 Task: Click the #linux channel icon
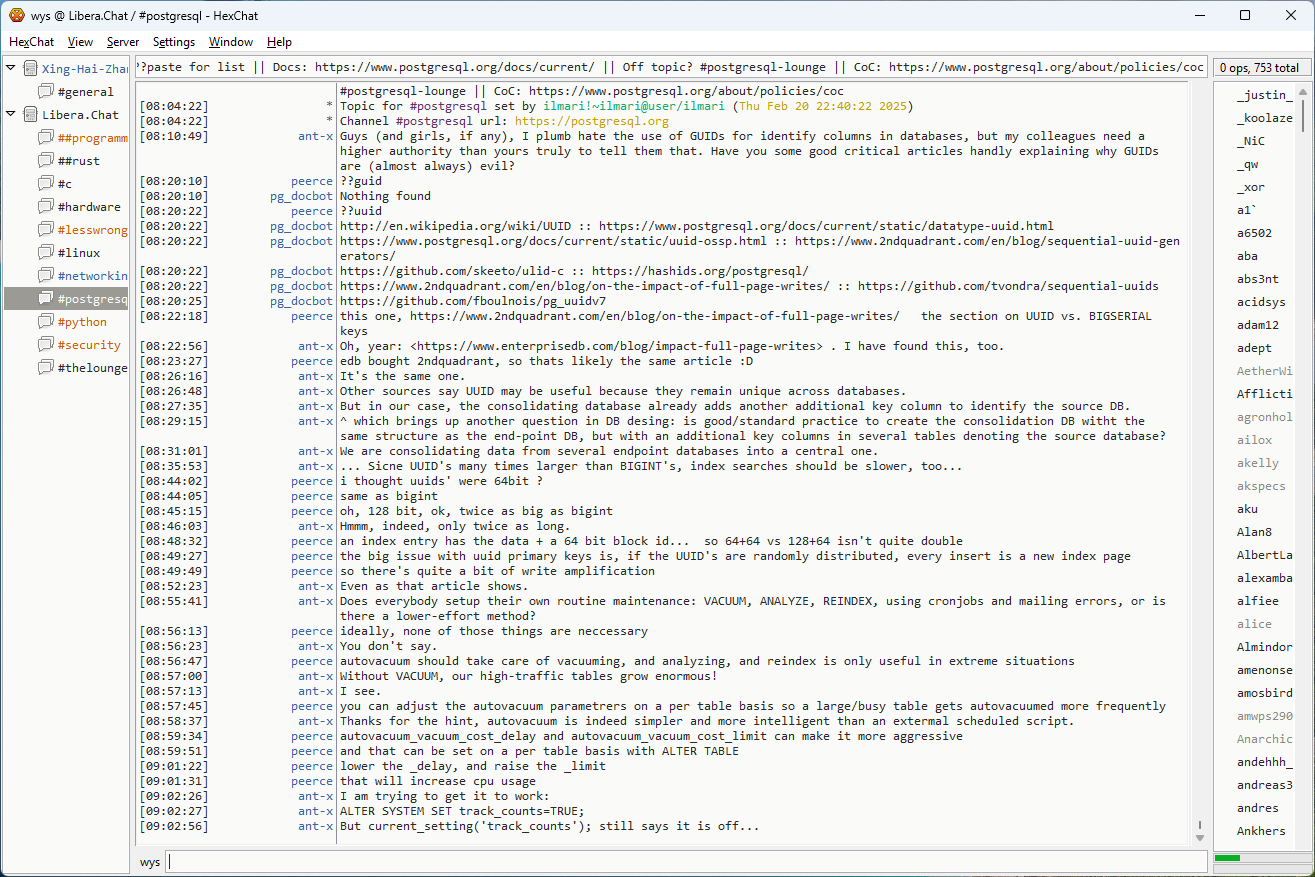(x=46, y=253)
